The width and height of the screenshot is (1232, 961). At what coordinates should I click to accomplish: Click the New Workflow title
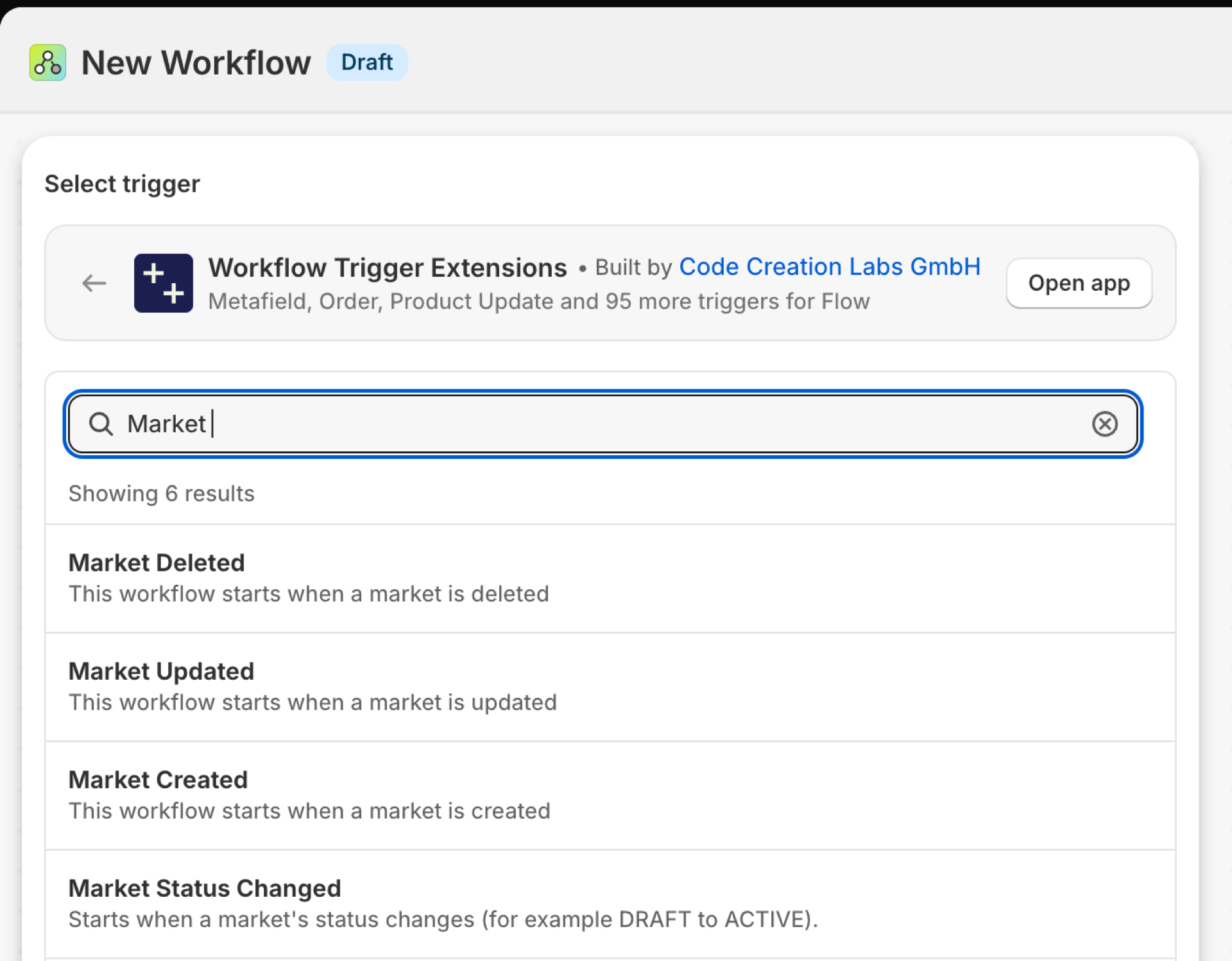tap(196, 63)
